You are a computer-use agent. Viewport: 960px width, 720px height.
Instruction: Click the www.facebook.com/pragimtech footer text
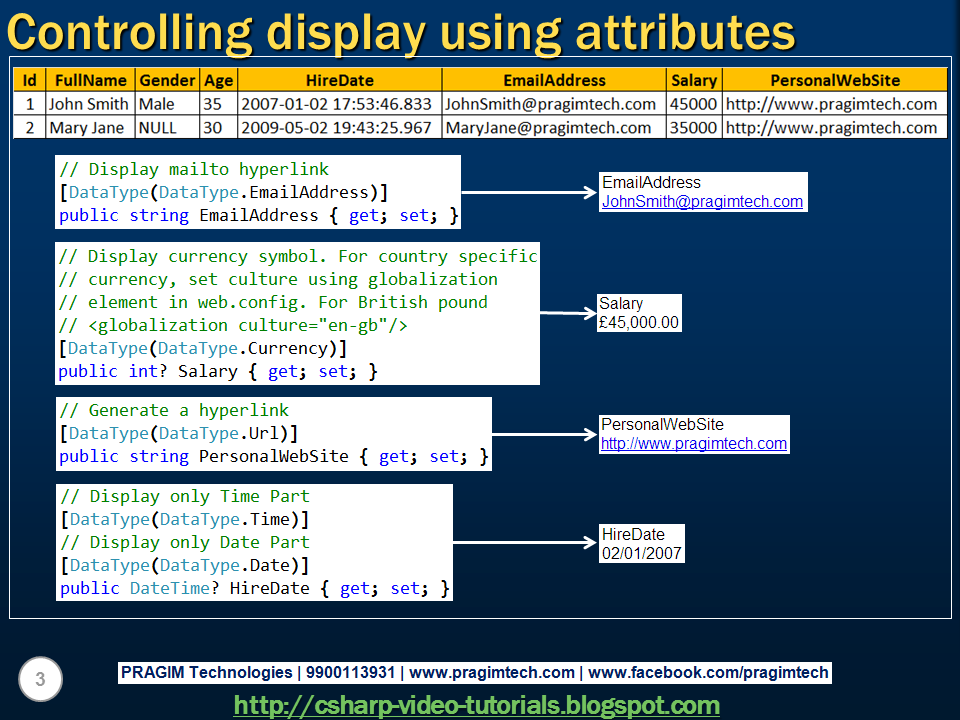tap(708, 672)
